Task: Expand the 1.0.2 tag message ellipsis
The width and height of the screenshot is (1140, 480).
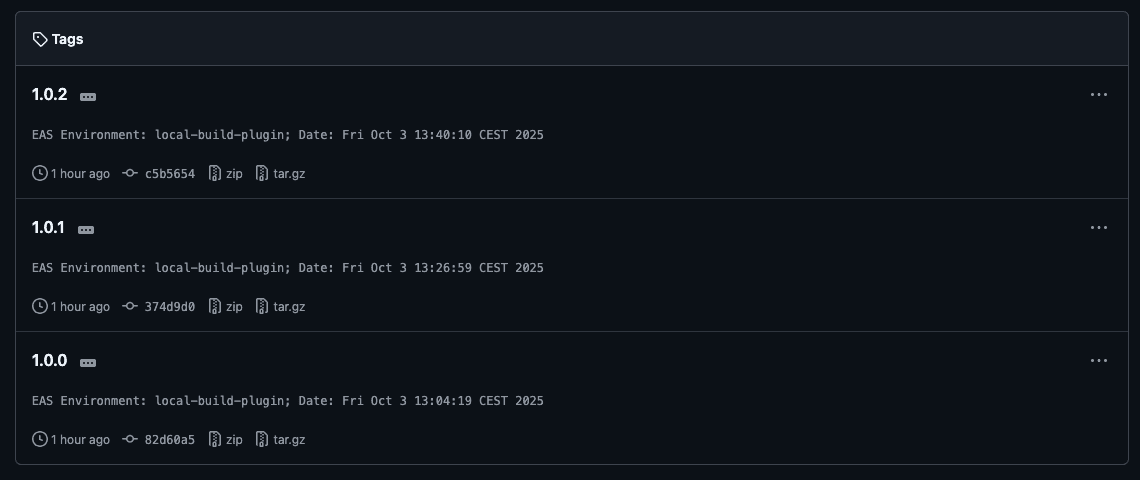Action: (88, 97)
